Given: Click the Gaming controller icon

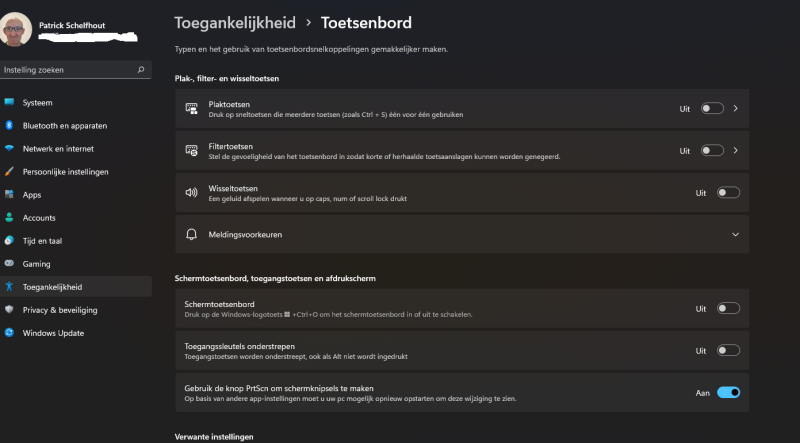Looking at the screenshot, I should 9,263.
